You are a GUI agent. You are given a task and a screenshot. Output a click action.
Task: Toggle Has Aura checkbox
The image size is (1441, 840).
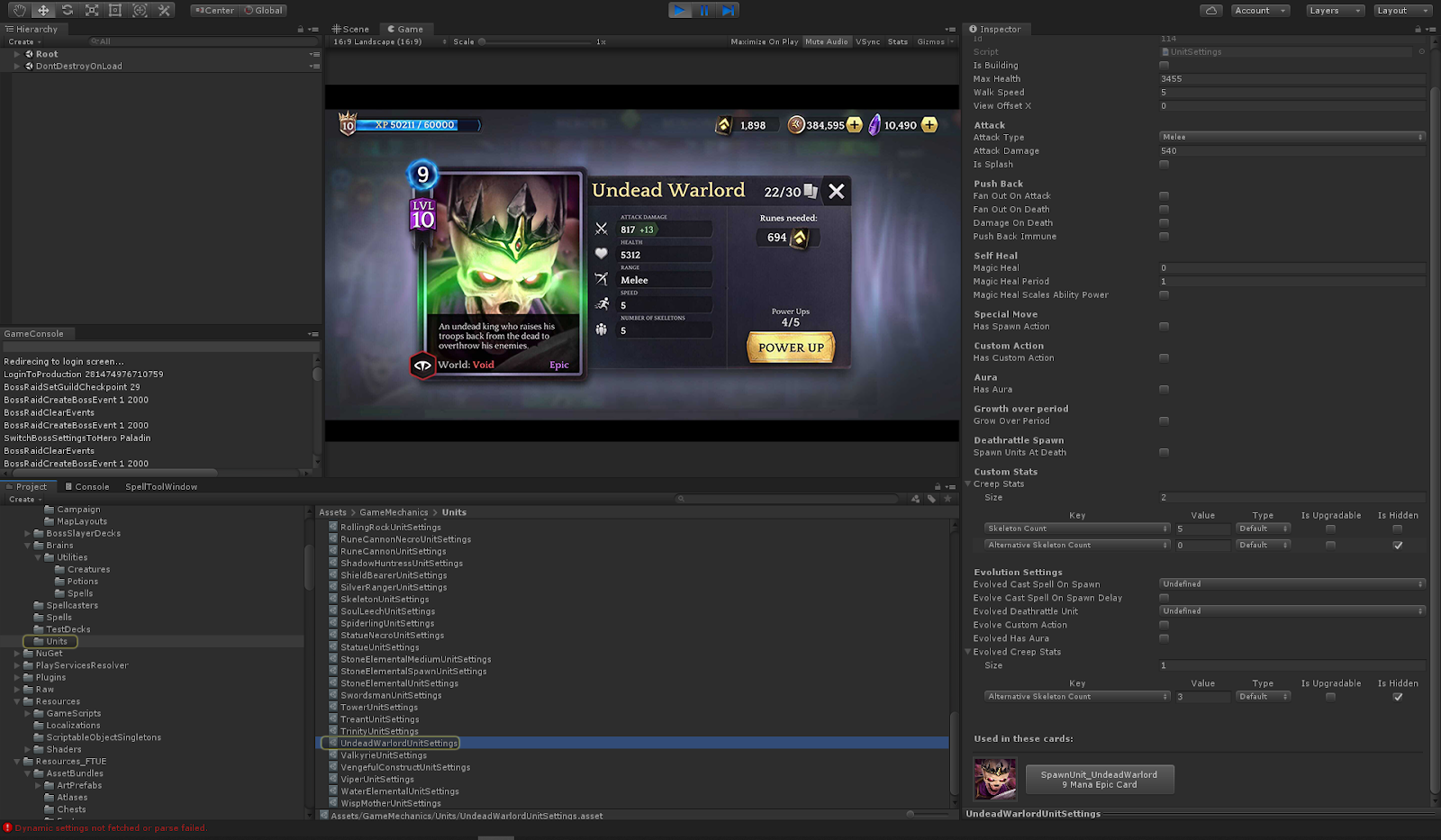tap(1164, 390)
